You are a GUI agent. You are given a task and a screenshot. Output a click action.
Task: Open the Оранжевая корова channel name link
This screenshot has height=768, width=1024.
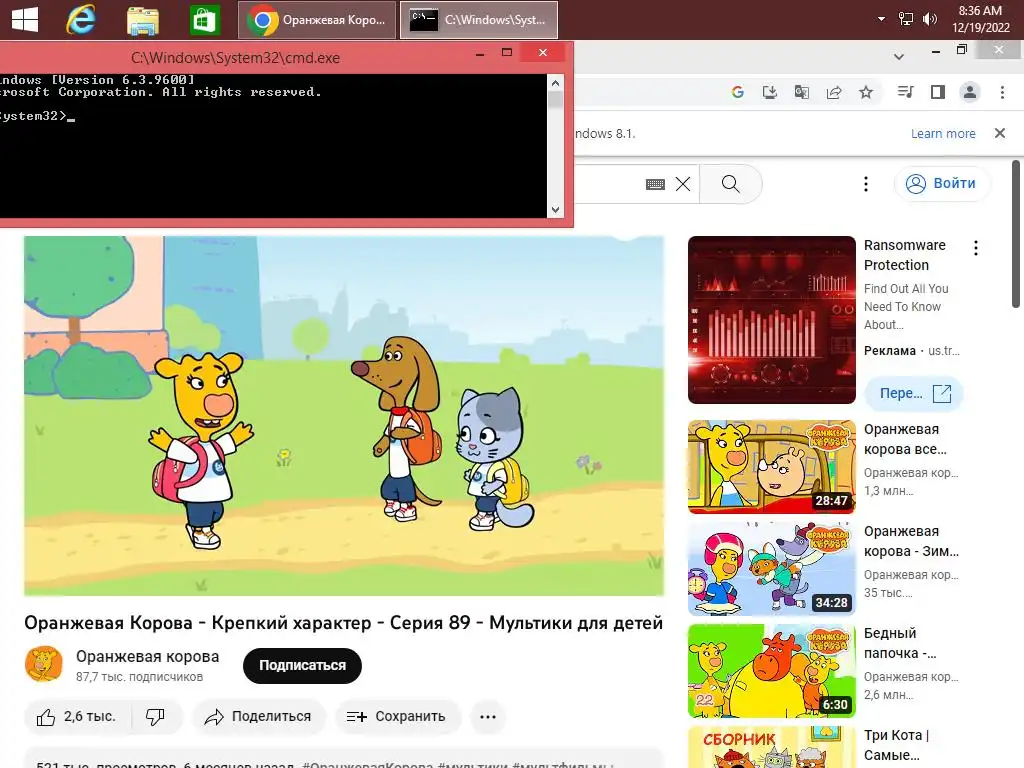click(148, 656)
